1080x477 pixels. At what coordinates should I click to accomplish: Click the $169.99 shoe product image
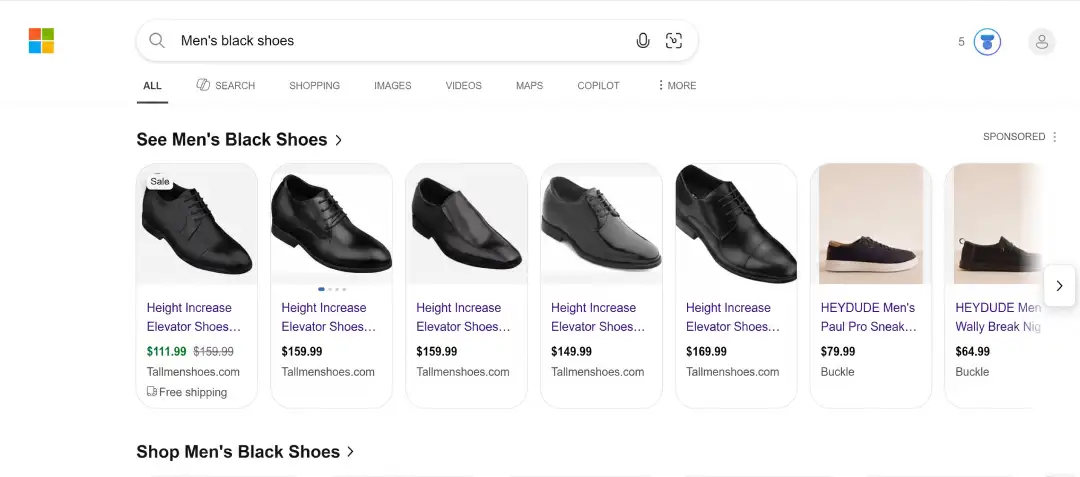736,224
